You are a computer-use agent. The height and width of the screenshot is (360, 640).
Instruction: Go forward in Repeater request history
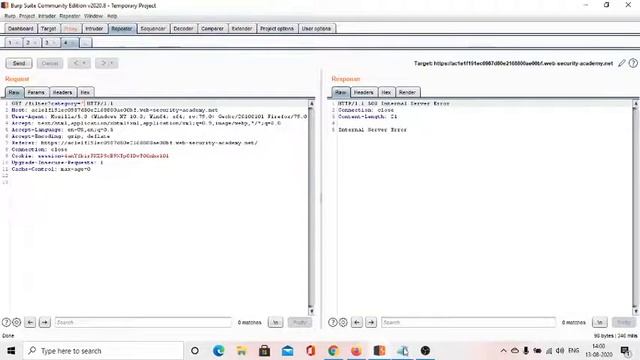click(x=103, y=63)
